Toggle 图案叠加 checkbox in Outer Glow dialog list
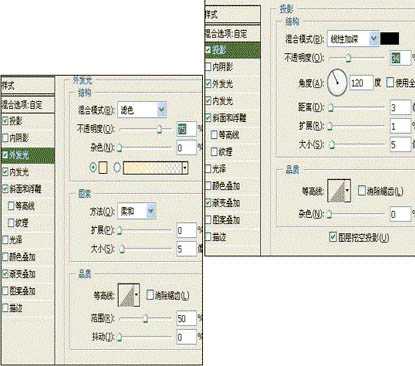The image size is (415, 366). (x=5, y=291)
